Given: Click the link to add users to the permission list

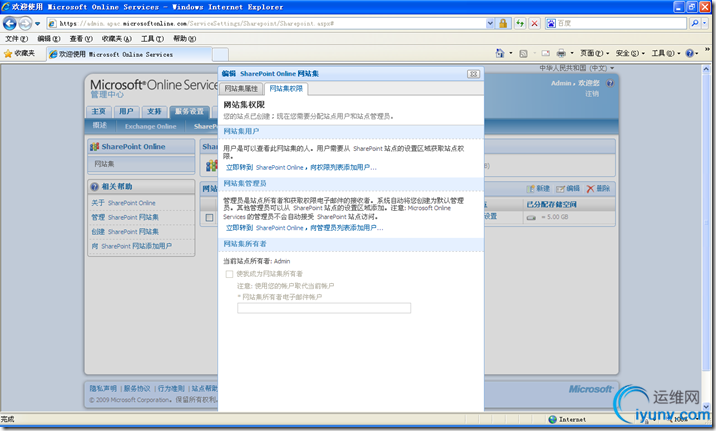Looking at the screenshot, I should pos(301,168).
